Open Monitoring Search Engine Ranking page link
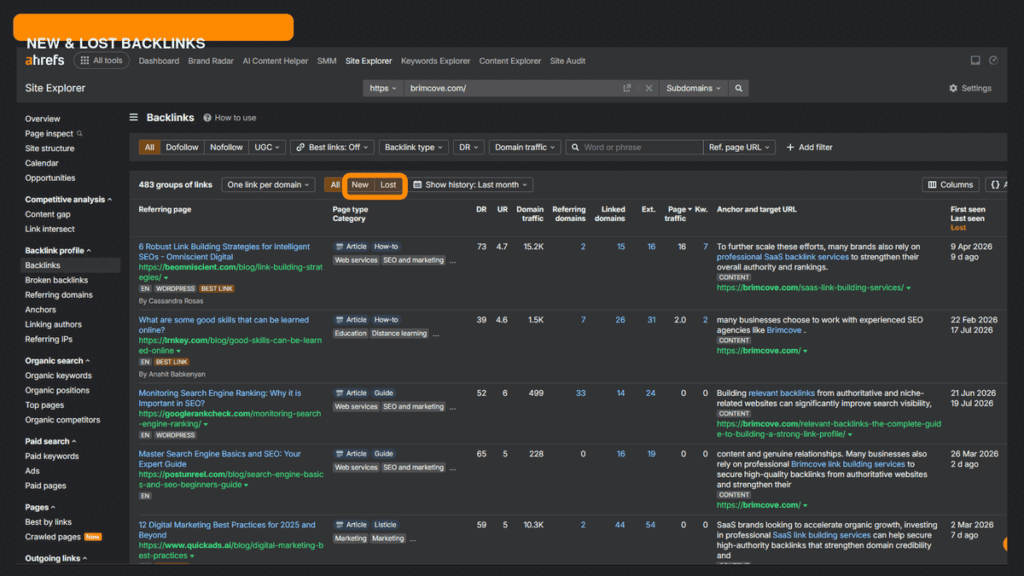Screen dimensions: 1024x576 pyautogui.click(x=219, y=398)
